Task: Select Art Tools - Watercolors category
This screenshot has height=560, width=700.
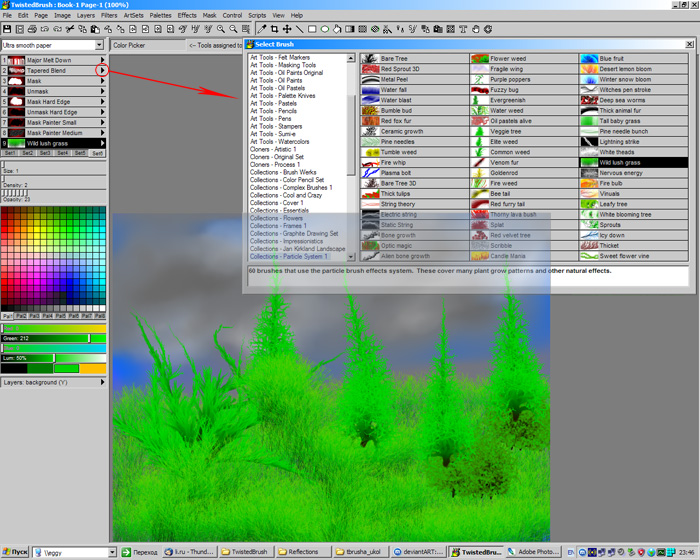Action: click(x=279, y=142)
